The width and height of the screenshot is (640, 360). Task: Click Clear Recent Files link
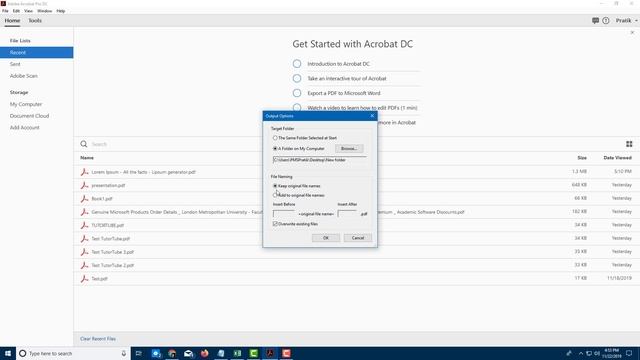tap(98, 339)
